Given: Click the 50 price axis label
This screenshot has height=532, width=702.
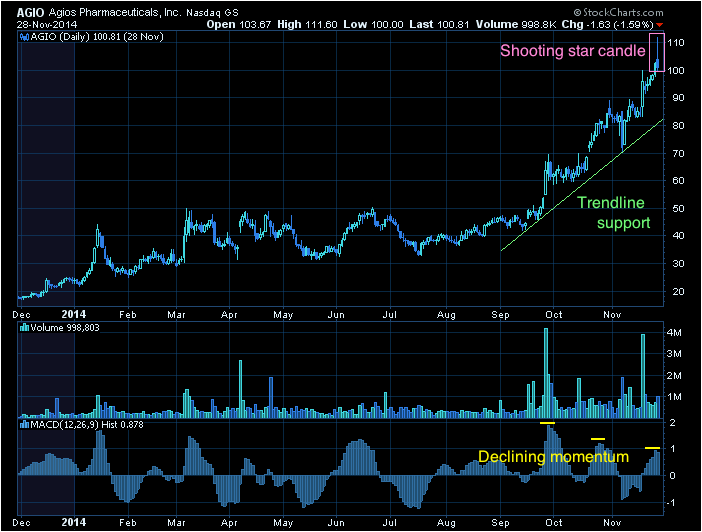Looking at the screenshot, I should click(x=678, y=208).
